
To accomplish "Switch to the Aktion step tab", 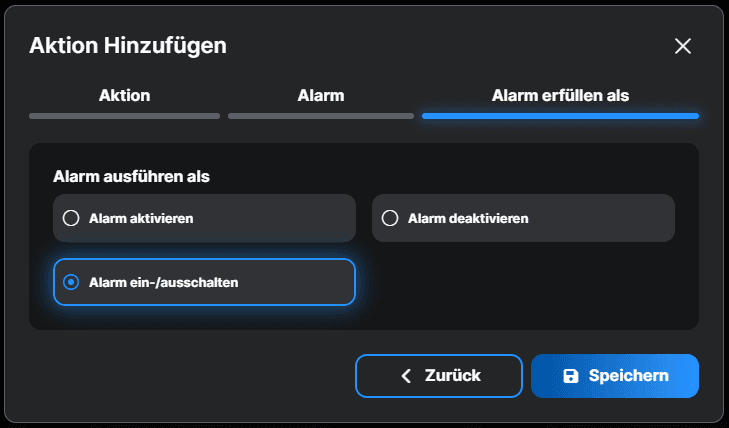I will [x=124, y=96].
